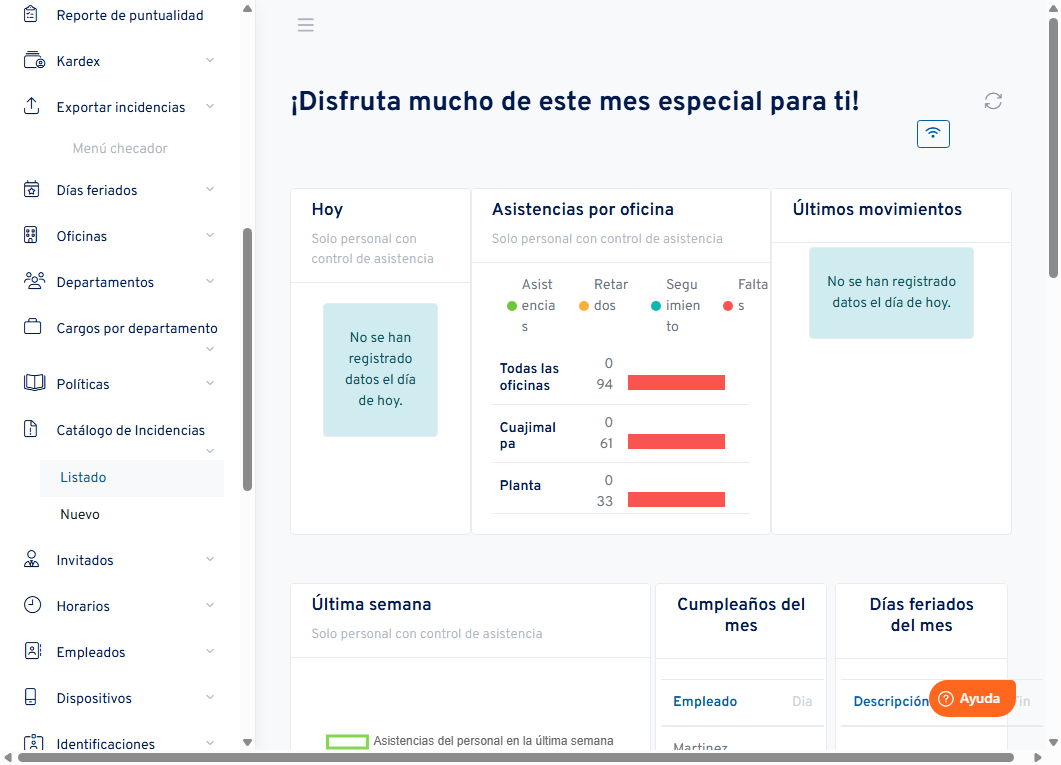Open the Reporte de puntualidad menu item
Screen dimensions: 1061x765
(130, 15)
